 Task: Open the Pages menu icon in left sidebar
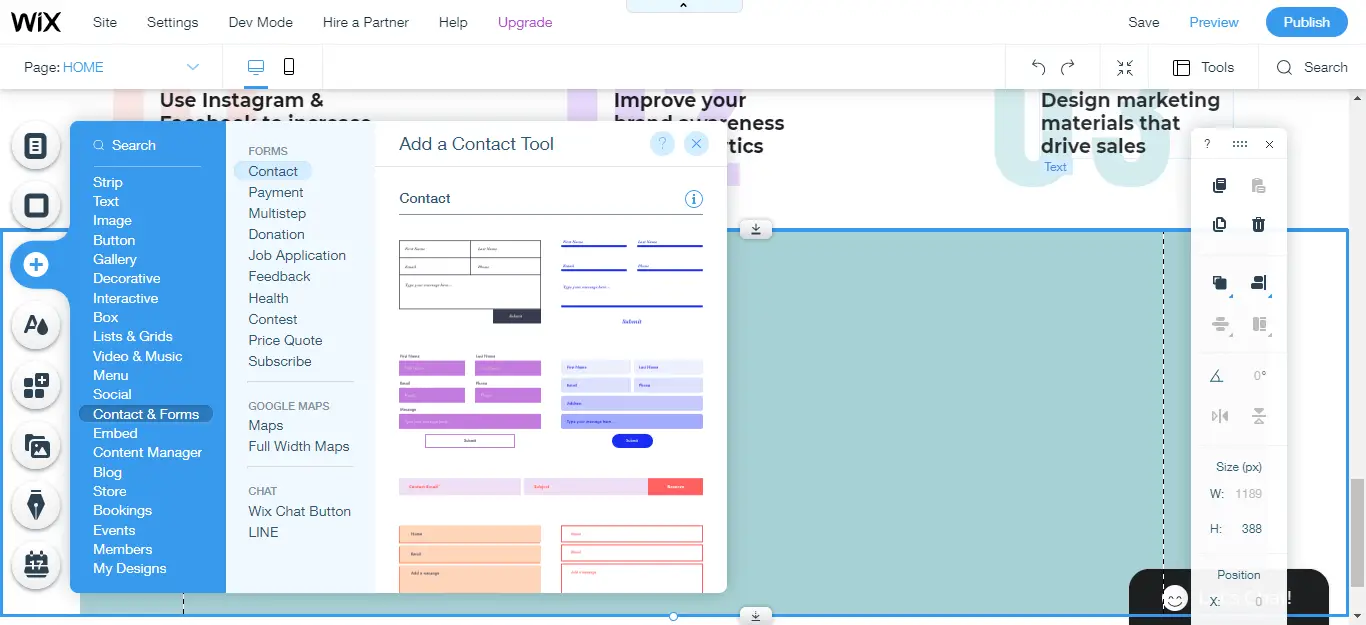(36, 146)
